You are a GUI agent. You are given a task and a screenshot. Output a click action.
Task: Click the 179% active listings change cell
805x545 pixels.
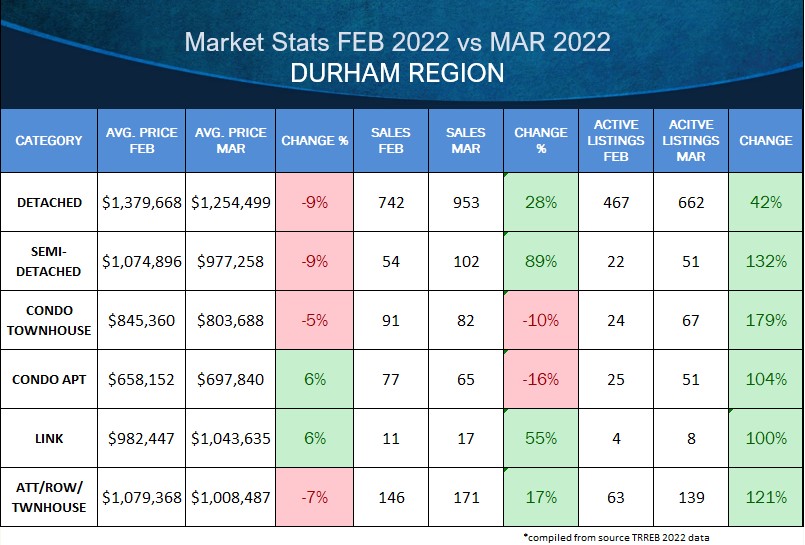(x=765, y=320)
